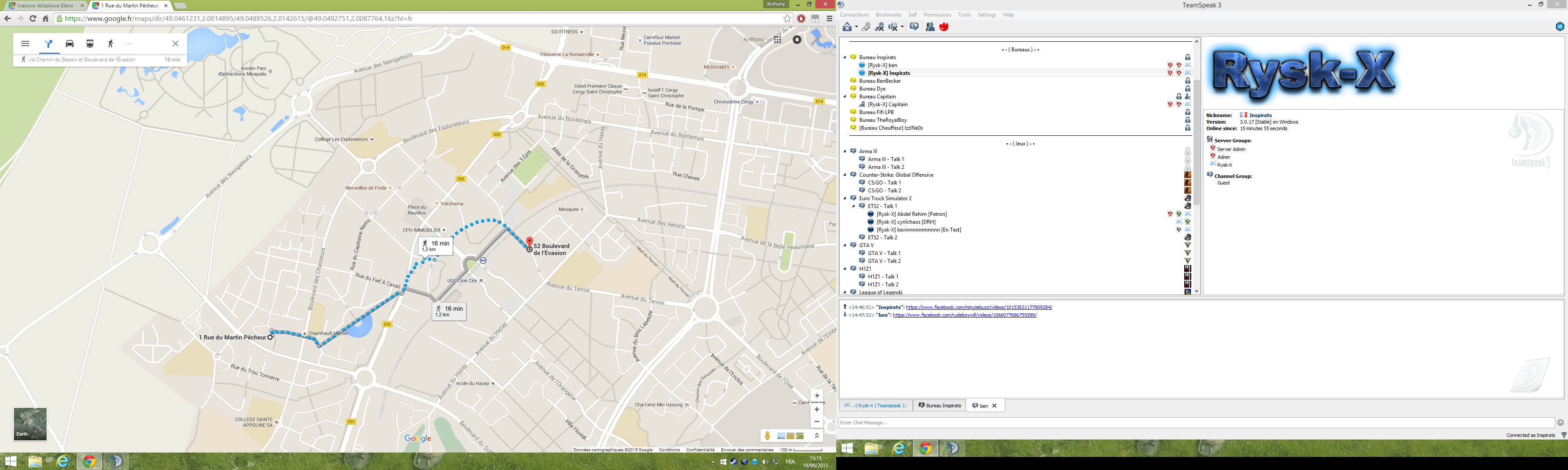
Task: Open the Chrome customize menu
Action: 829,18
